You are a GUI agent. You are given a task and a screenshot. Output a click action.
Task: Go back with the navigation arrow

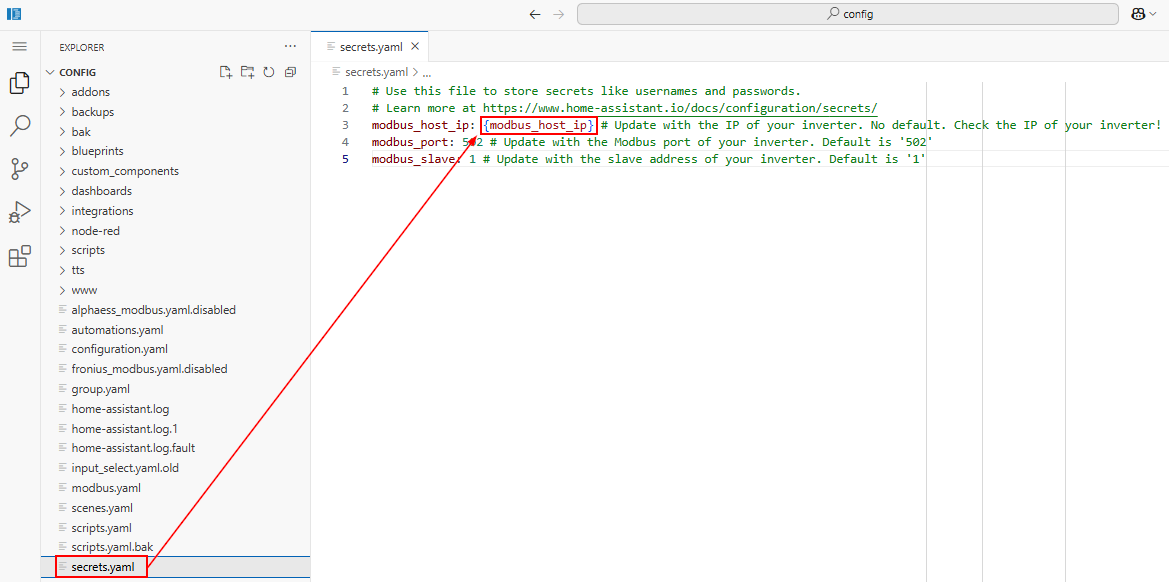(535, 14)
